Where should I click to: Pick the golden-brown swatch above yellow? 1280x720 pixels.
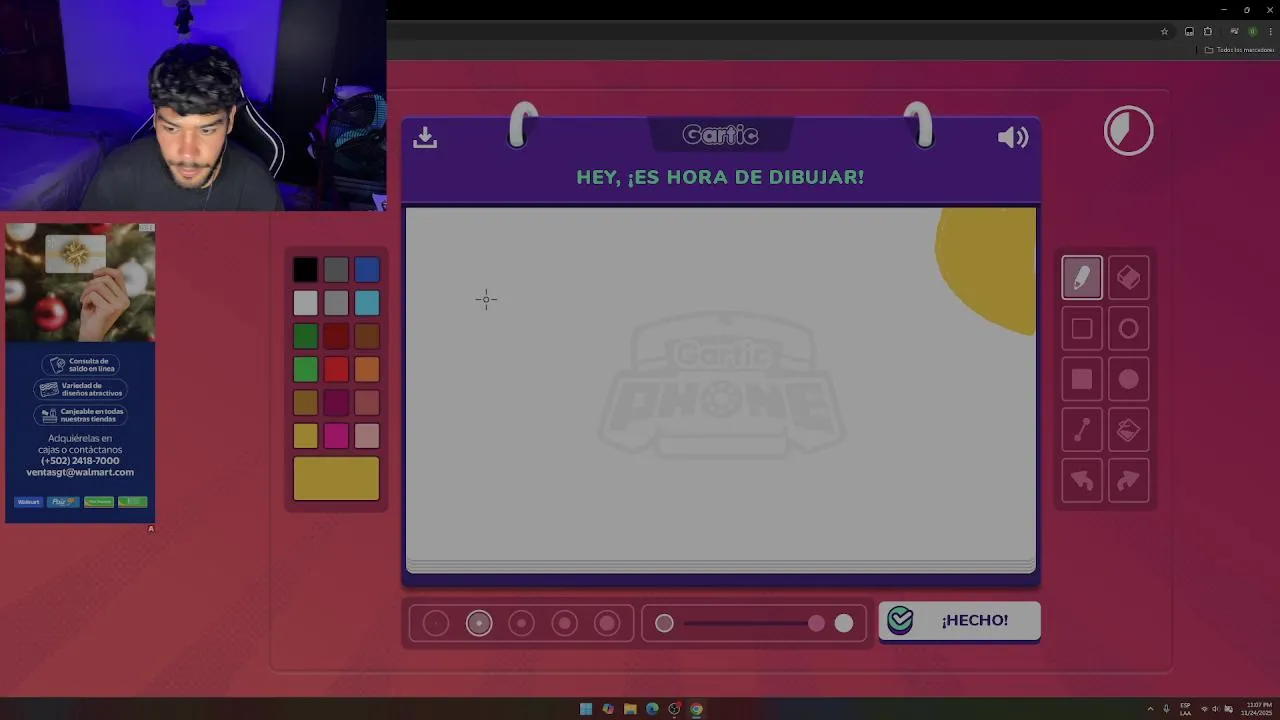[305, 403]
